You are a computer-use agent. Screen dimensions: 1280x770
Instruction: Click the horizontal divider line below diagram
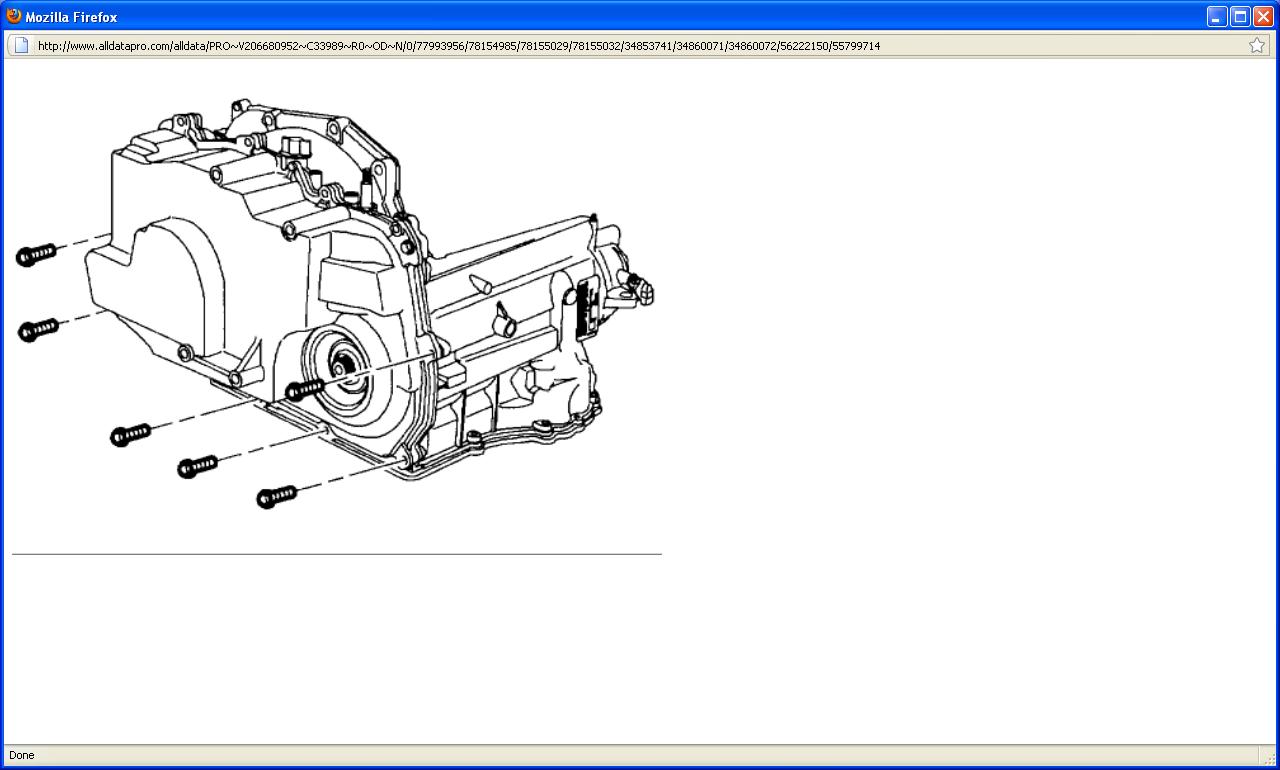336,553
